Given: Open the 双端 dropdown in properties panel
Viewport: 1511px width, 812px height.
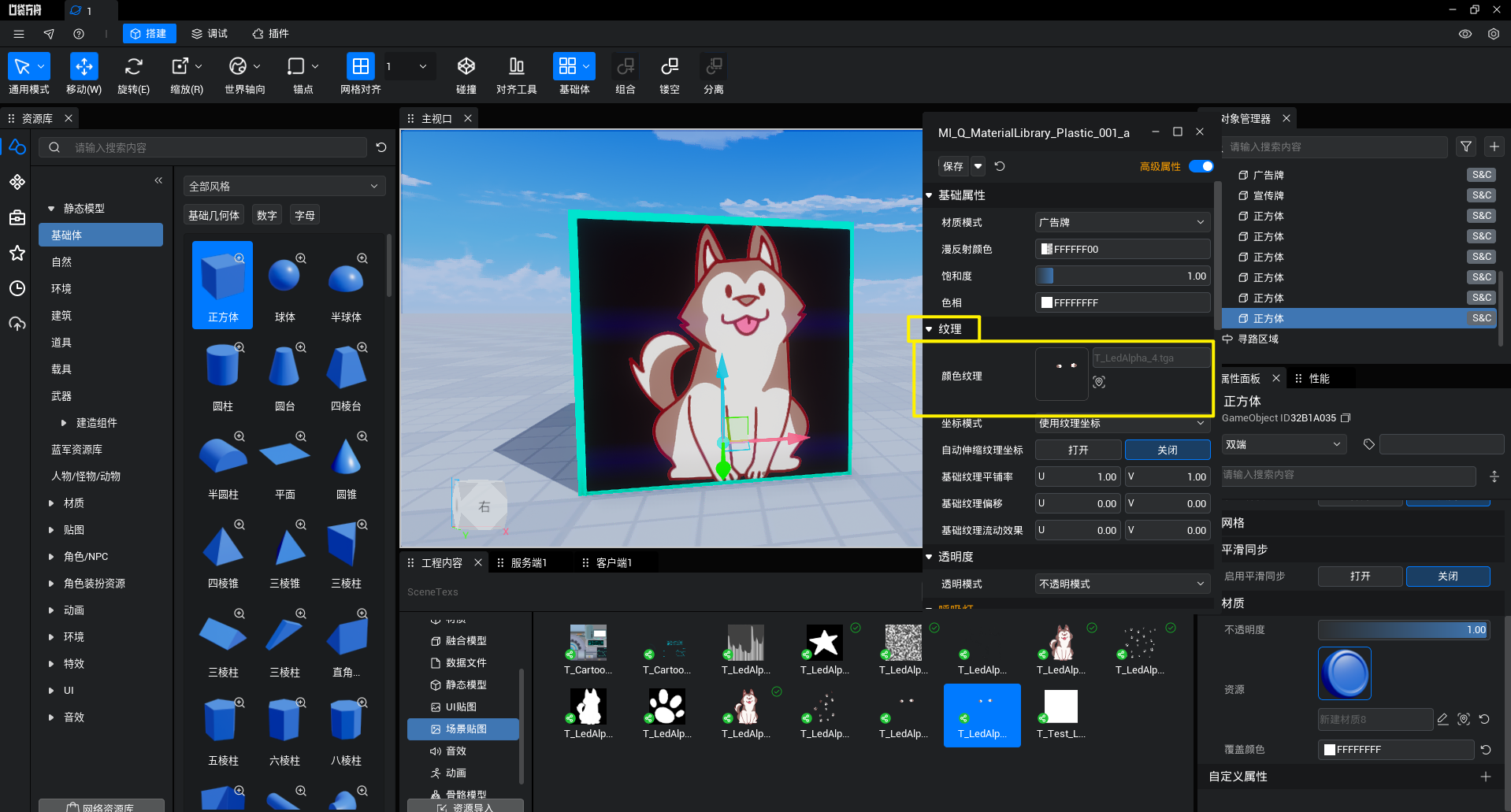Looking at the screenshot, I should [x=1283, y=445].
